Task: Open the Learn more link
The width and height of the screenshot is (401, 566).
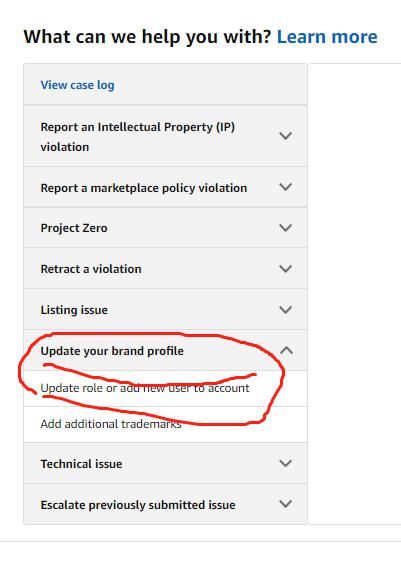Action: (327, 37)
